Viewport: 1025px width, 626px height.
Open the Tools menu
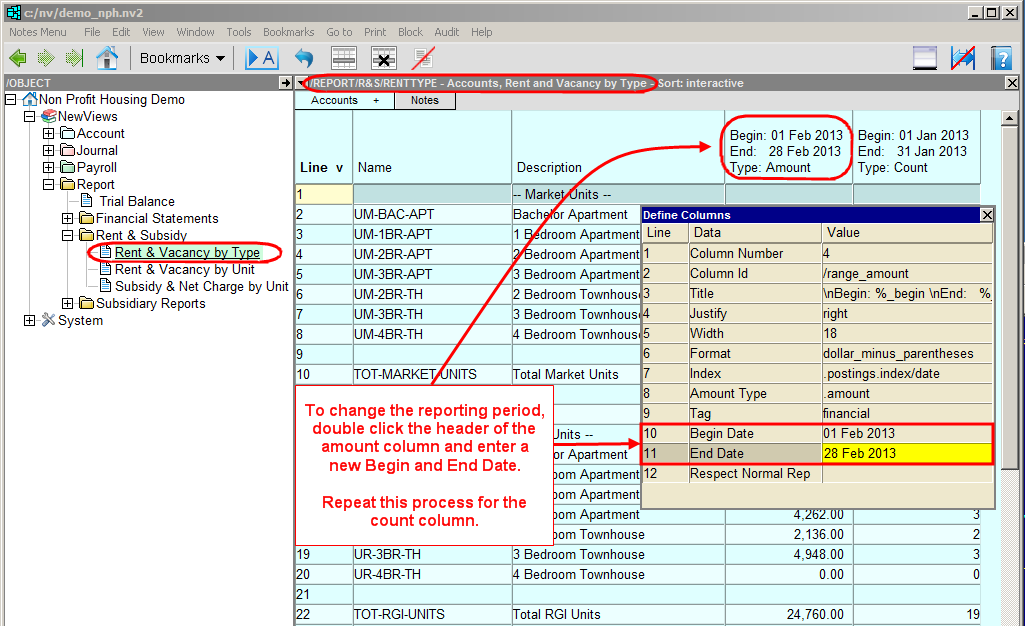(239, 32)
